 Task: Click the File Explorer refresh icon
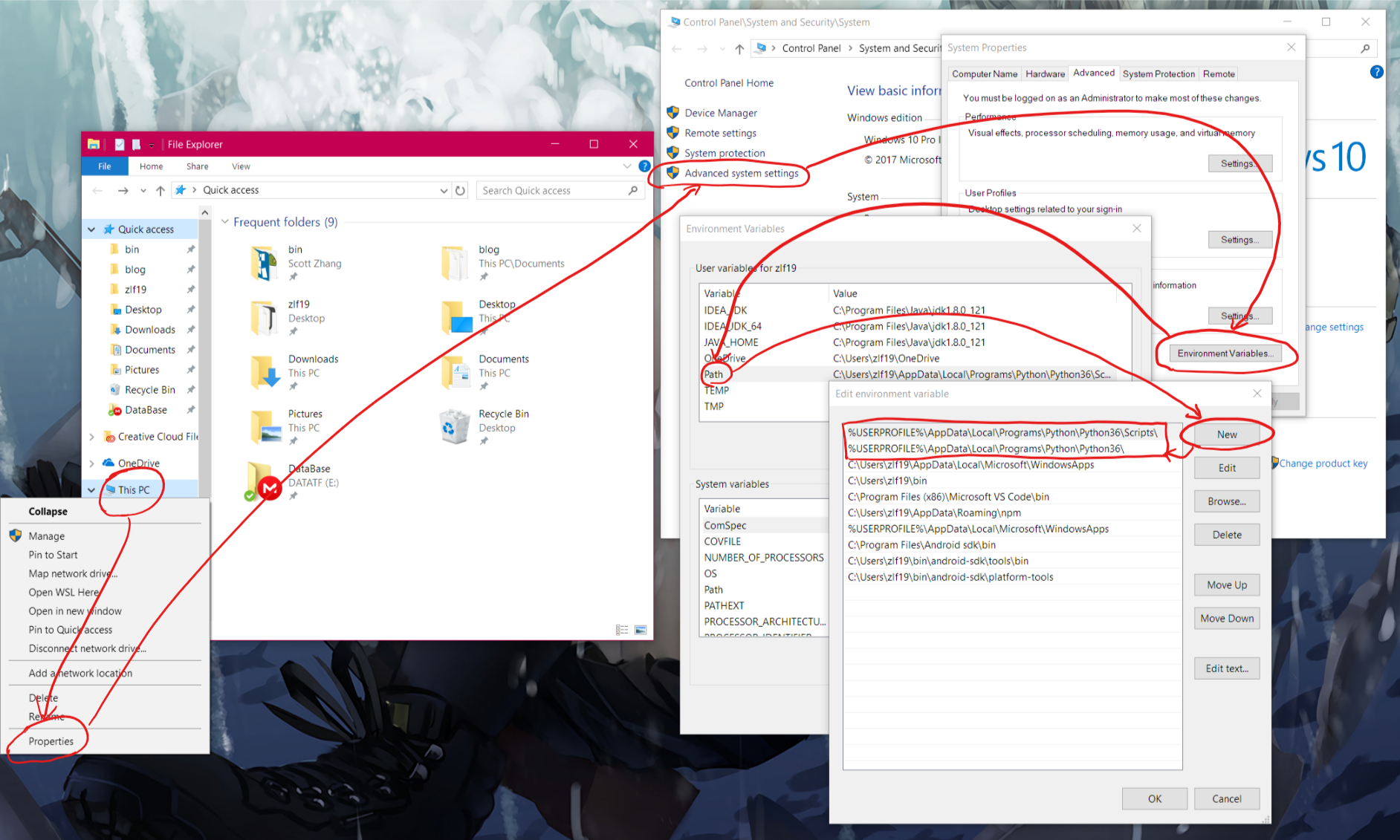tap(461, 191)
